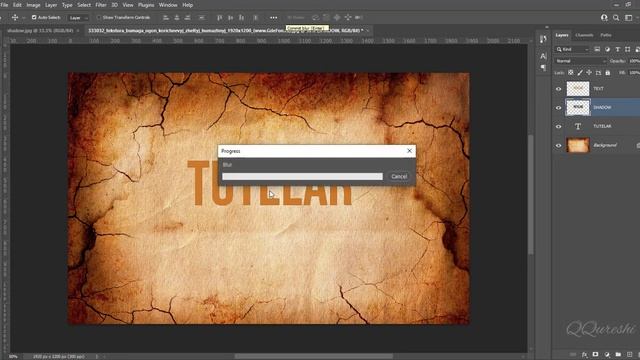Select the Background layer thumbnail
Image resolution: width=640 pixels, height=360 pixels.
click(x=578, y=145)
